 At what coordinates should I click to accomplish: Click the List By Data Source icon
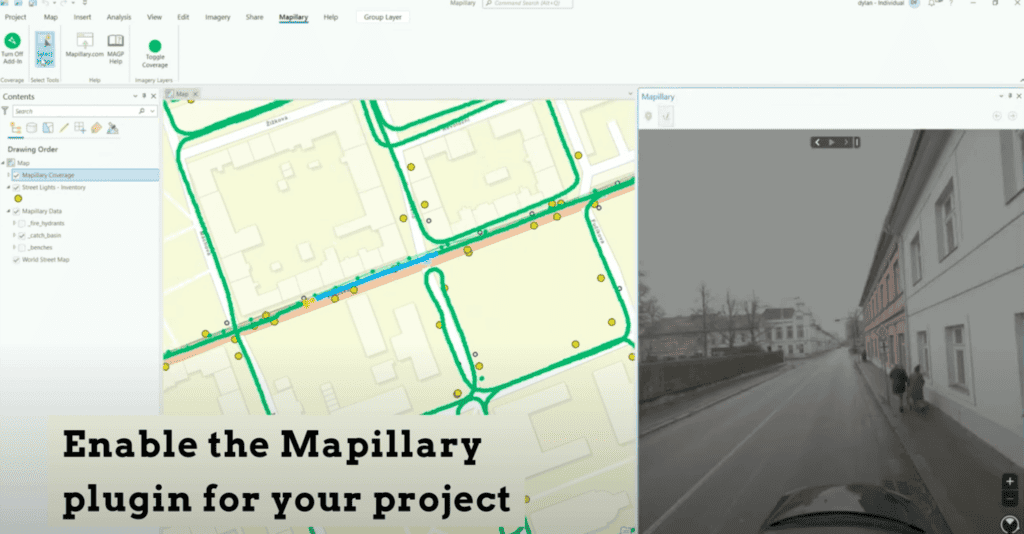coord(32,128)
